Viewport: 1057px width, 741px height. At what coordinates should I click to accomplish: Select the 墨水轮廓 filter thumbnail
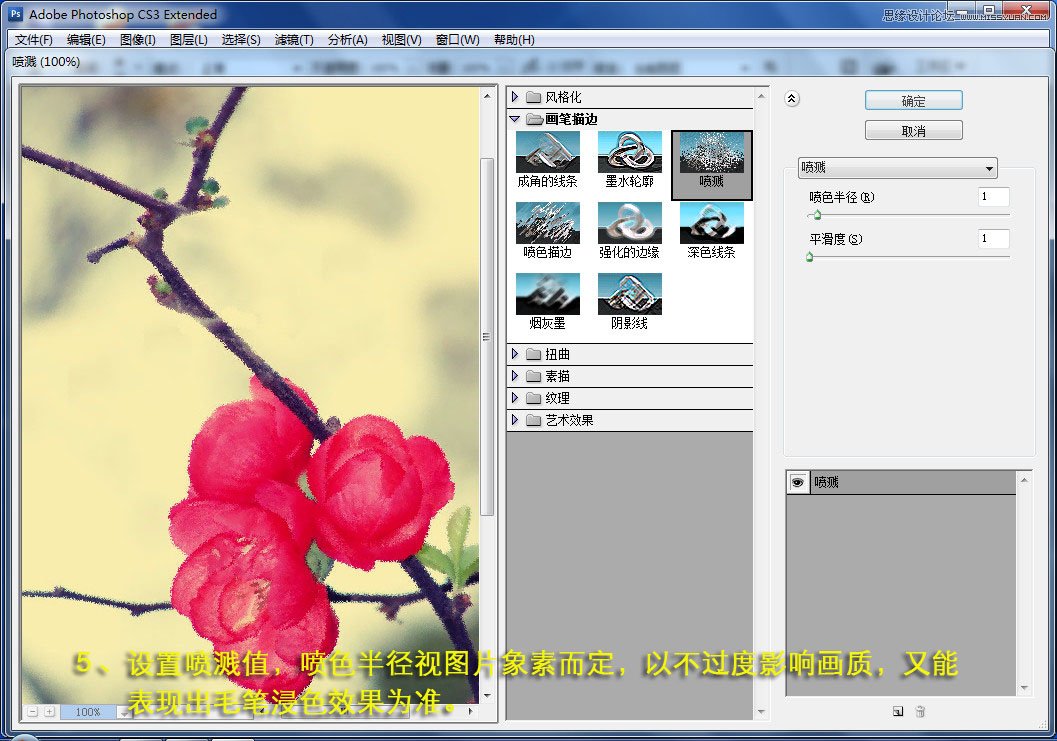click(x=630, y=152)
